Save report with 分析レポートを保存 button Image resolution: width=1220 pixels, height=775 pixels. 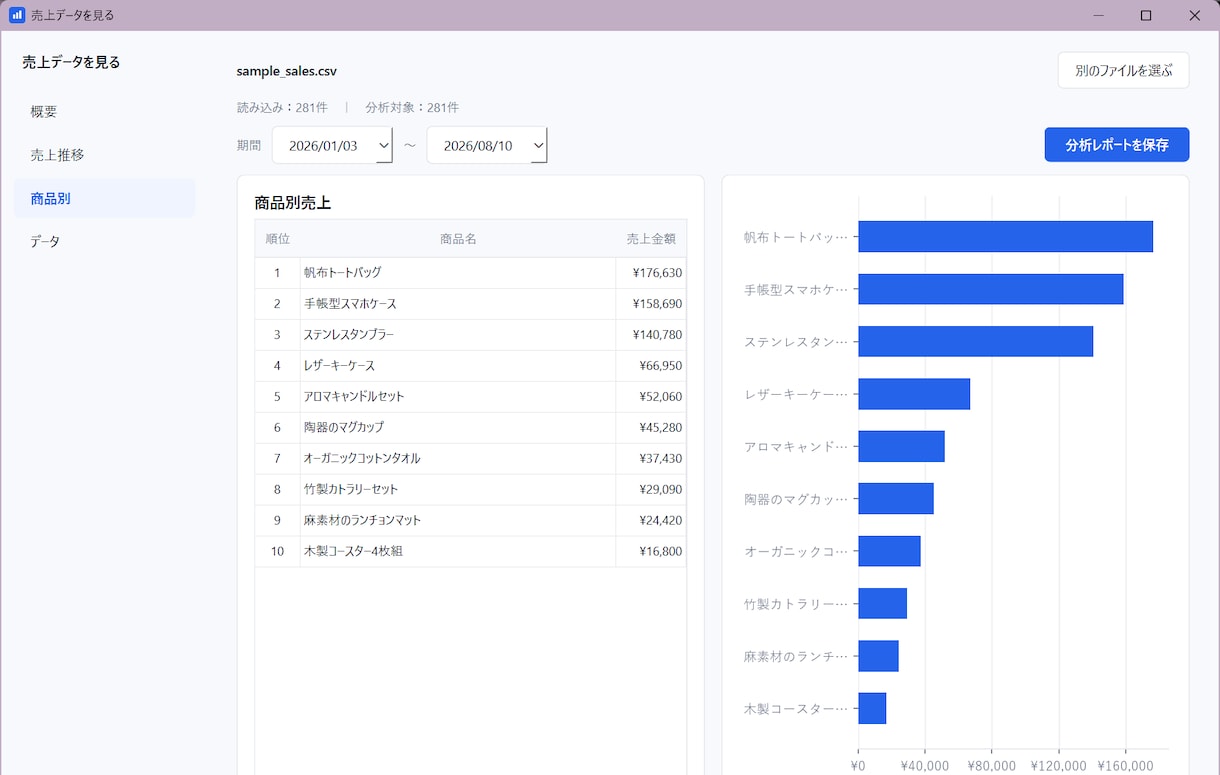(1116, 144)
